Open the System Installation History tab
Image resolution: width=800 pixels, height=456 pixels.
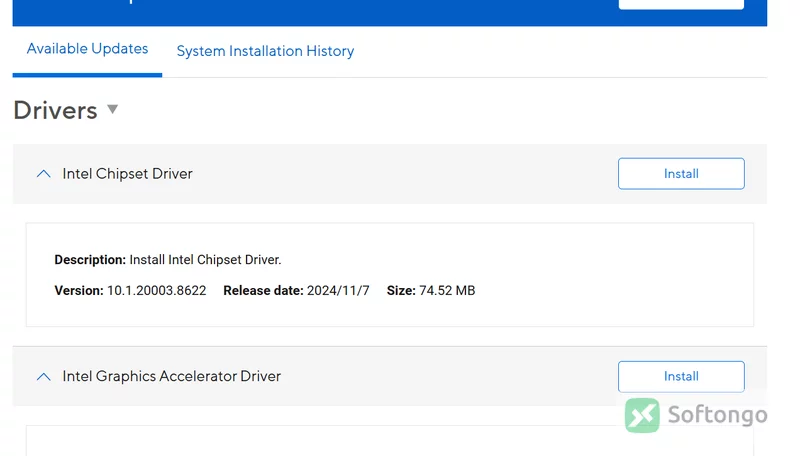[265, 52]
